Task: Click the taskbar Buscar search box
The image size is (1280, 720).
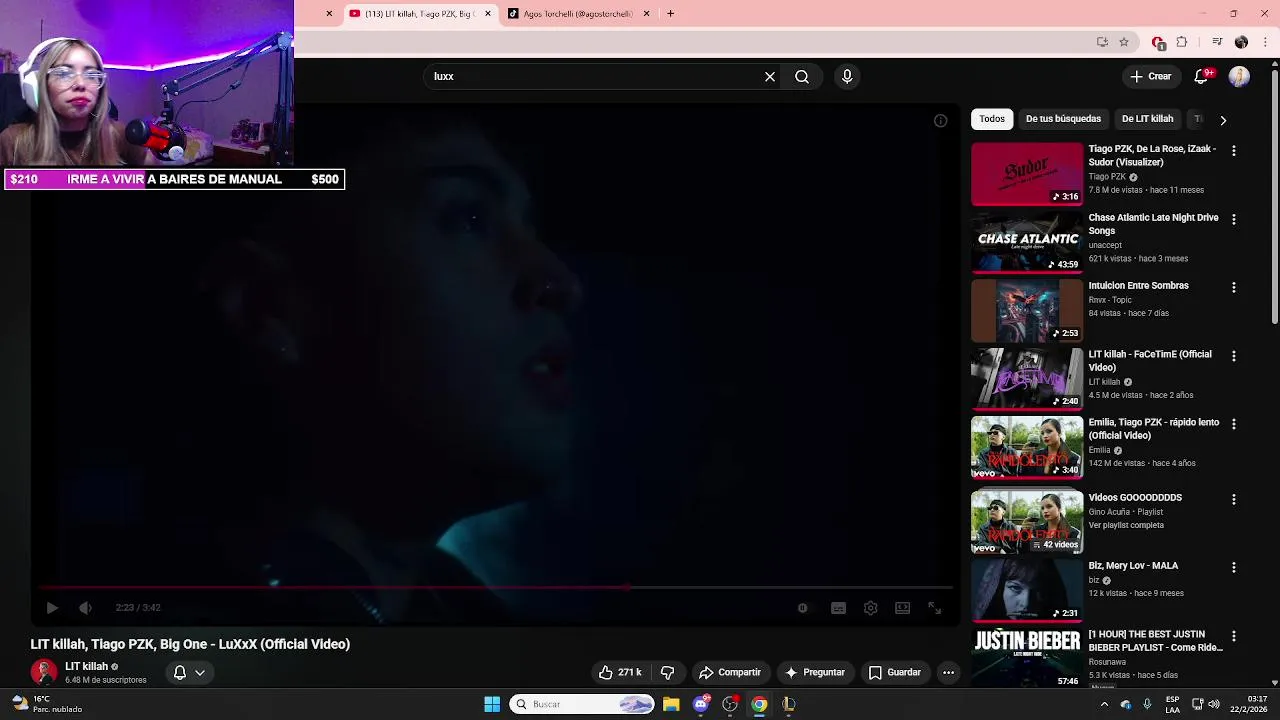Action: pyautogui.click(x=582, y=704)
